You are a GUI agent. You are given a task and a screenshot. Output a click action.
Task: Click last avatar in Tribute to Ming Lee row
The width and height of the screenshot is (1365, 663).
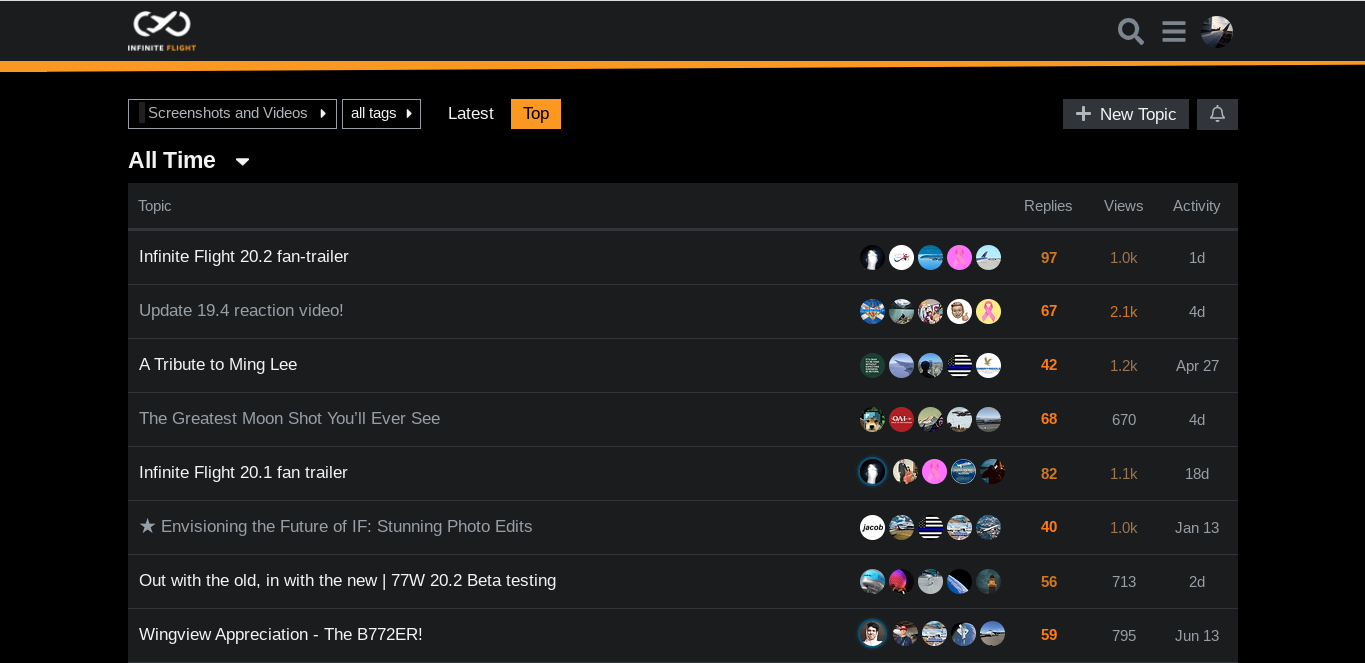(988, 366)
